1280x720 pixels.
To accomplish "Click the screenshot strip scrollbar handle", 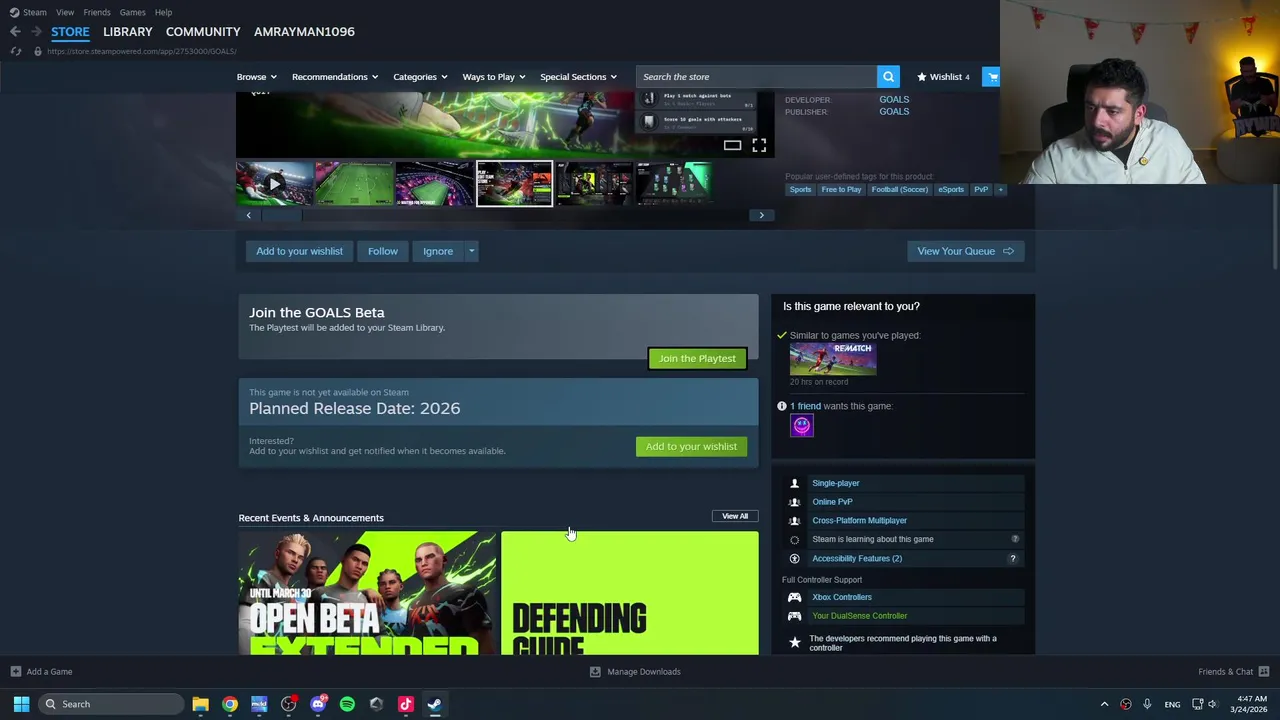I will click(281, 215).
